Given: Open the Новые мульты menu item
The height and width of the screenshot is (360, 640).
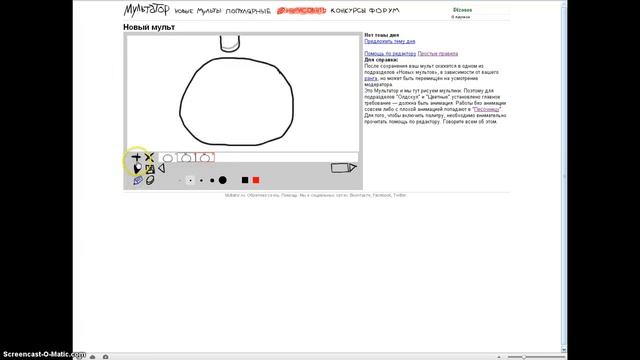Looking at the screenshot, I should (x=198, y=11).
